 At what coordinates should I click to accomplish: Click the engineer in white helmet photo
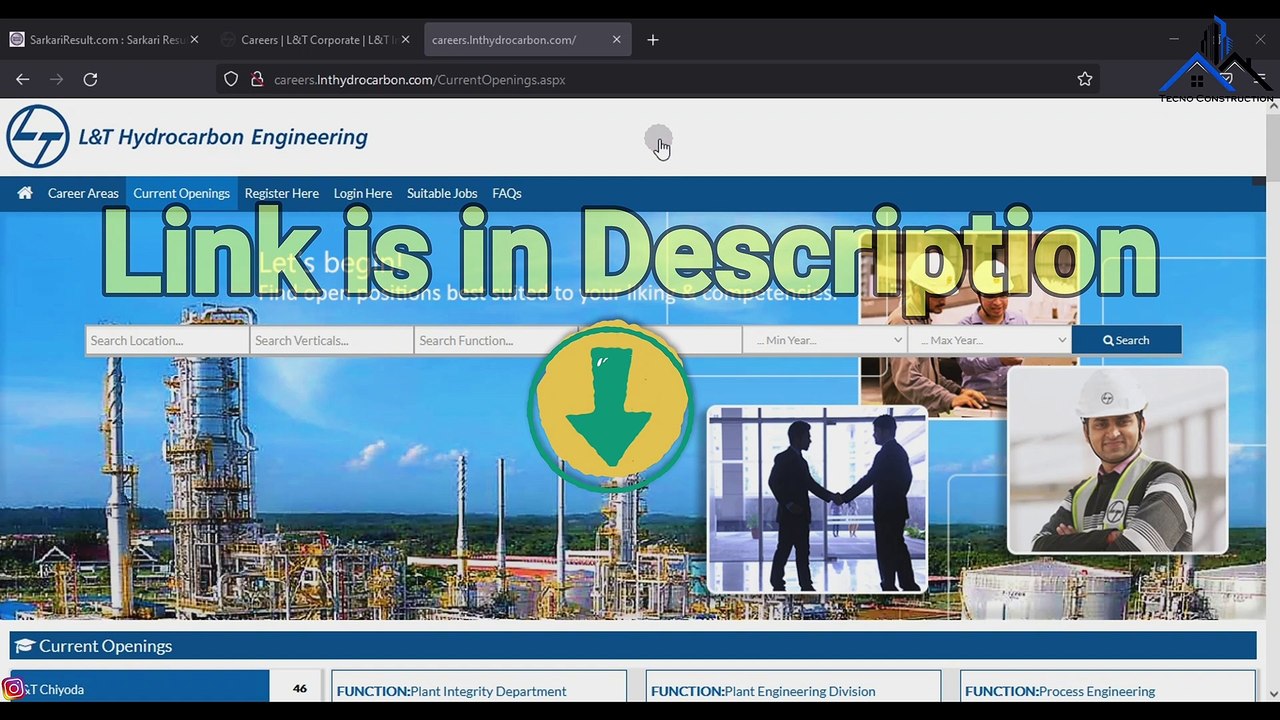(x=1117, y=460)
